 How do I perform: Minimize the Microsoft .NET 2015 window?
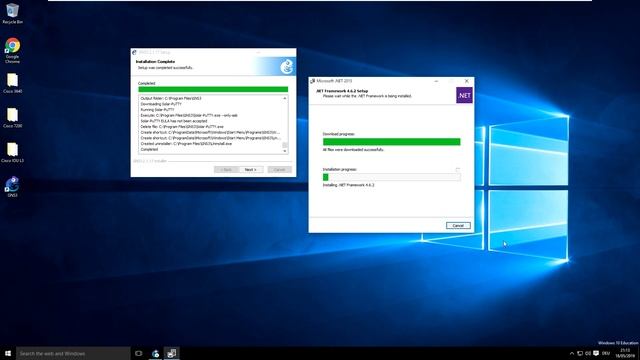436,81
